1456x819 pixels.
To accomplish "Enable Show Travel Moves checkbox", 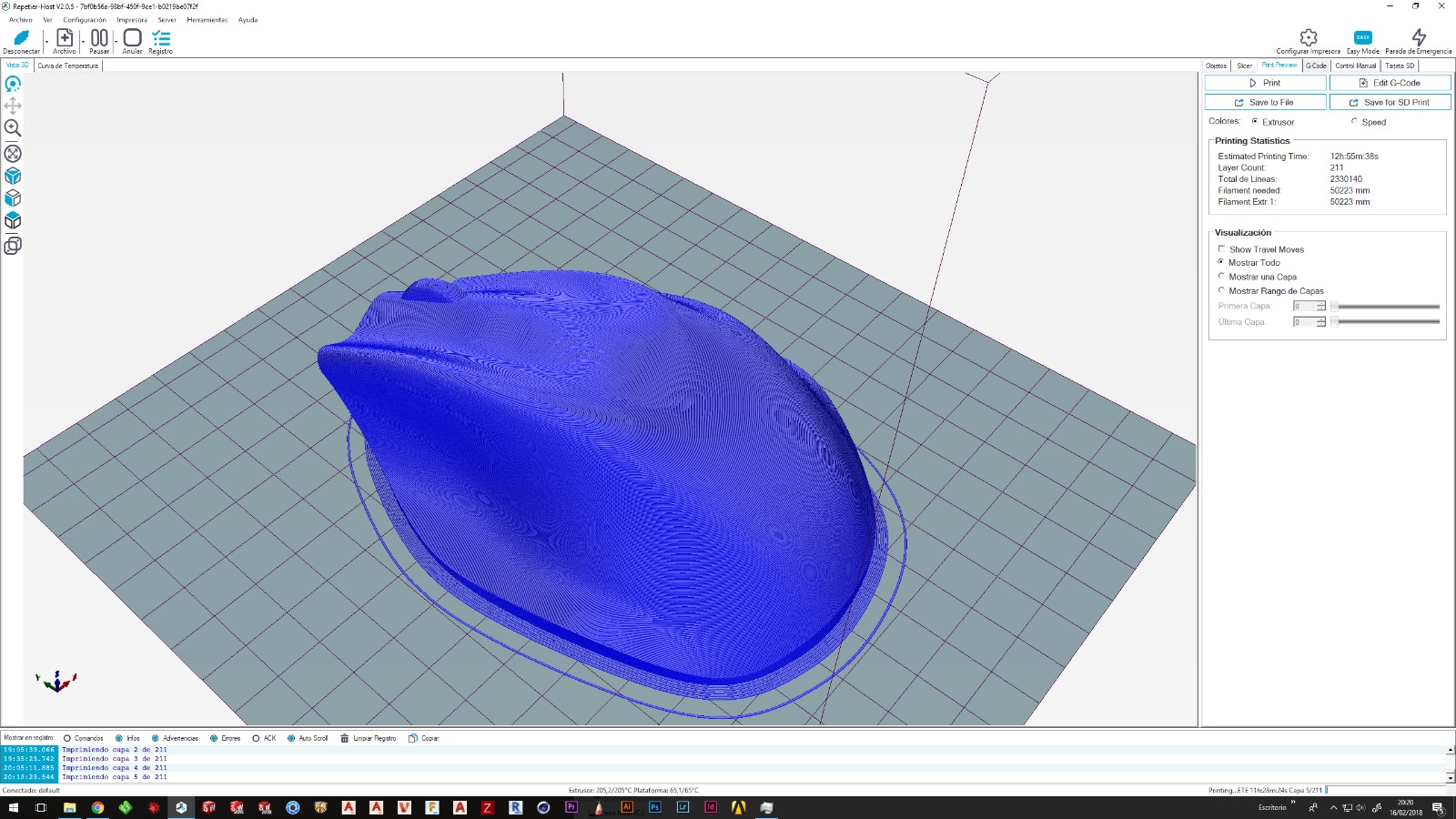I will click(x=1222, y=248).
